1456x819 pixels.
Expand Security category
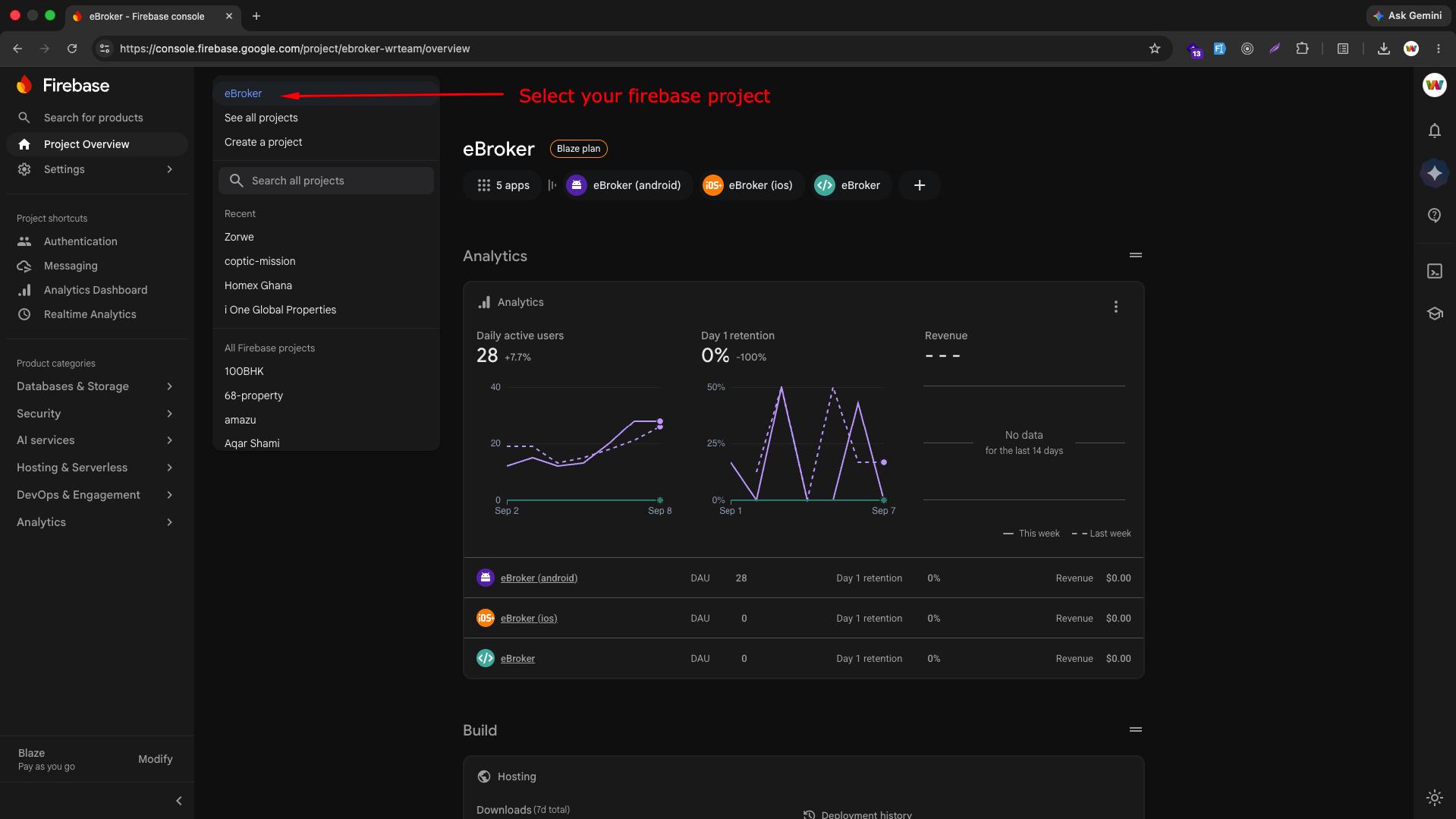click(96, 414)
